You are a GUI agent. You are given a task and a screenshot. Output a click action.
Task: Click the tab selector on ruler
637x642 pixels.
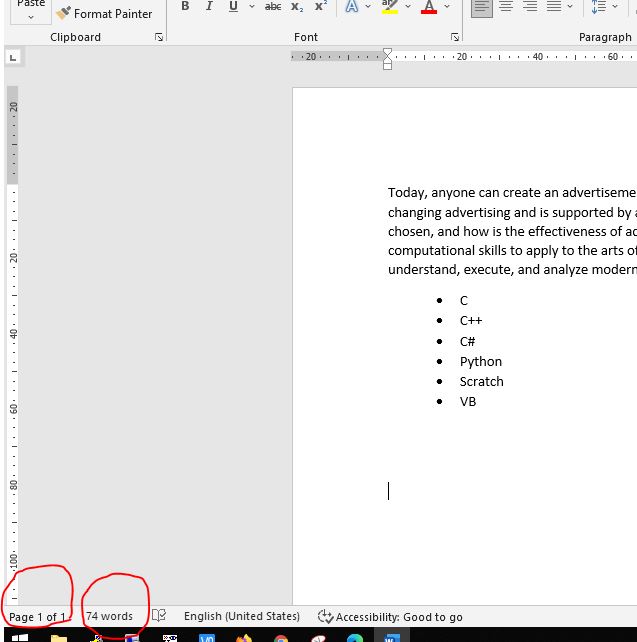[12, 58]
